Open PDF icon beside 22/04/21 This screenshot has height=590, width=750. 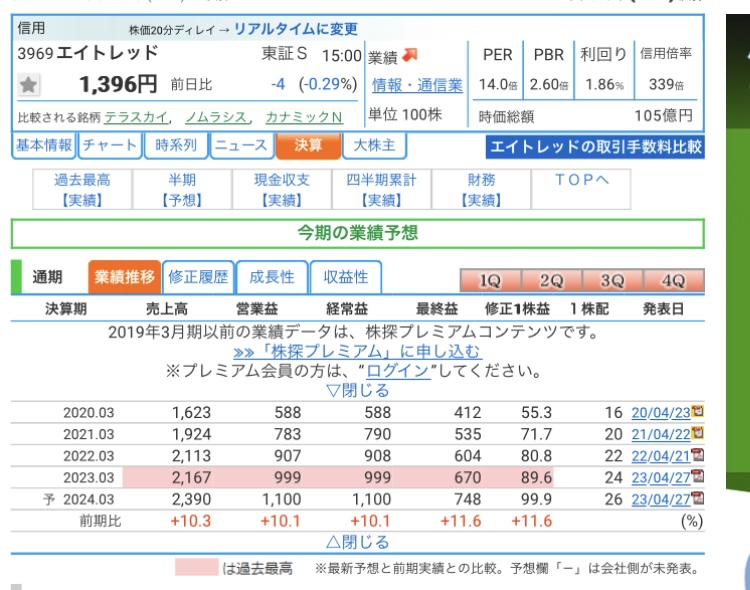tap(698, 455)
